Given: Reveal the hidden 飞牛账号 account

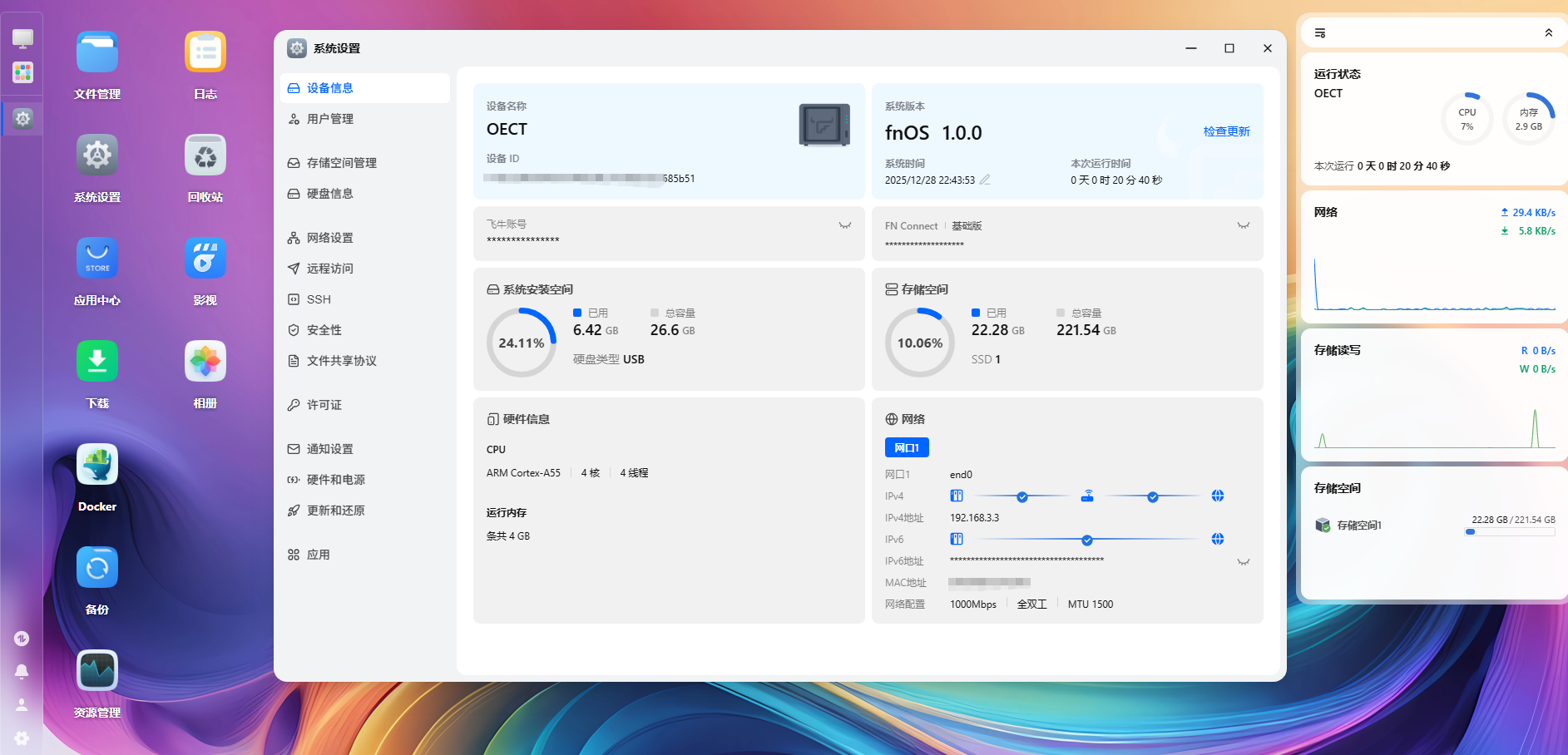Looking at the screenshot, I should pos(844,225).
